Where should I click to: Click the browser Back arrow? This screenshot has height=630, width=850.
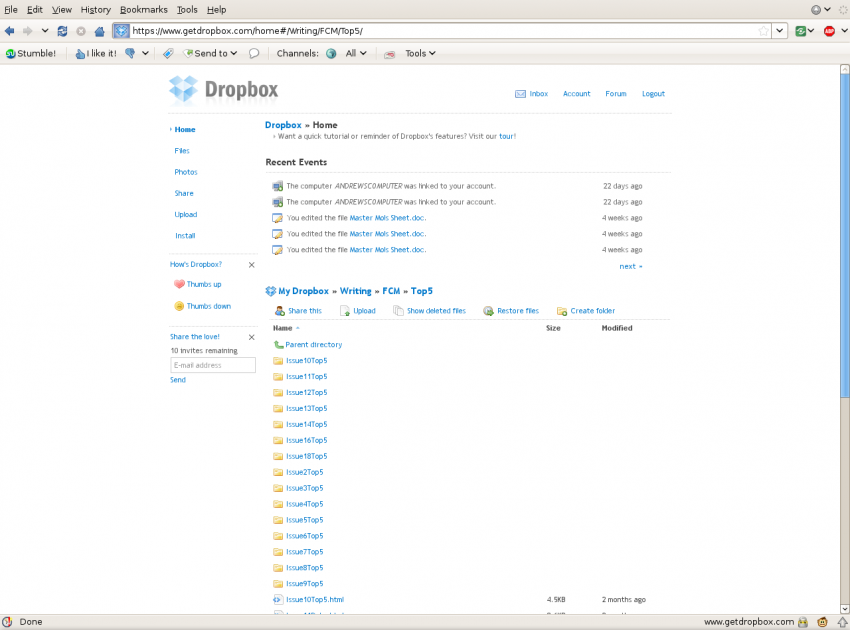coord(10,31)
